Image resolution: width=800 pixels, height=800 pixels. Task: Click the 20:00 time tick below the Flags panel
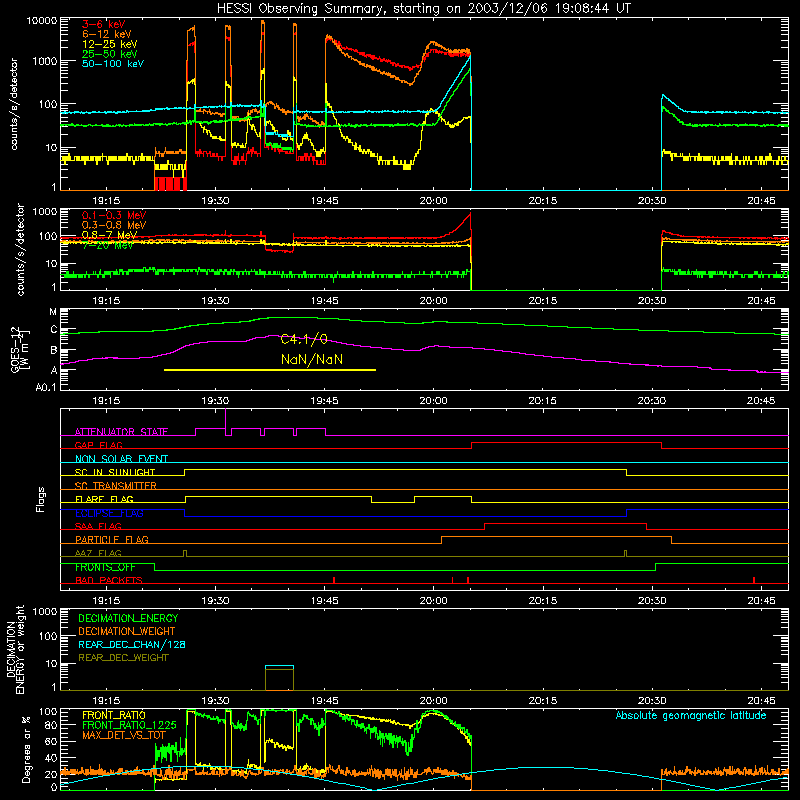(x=433, y=601)
